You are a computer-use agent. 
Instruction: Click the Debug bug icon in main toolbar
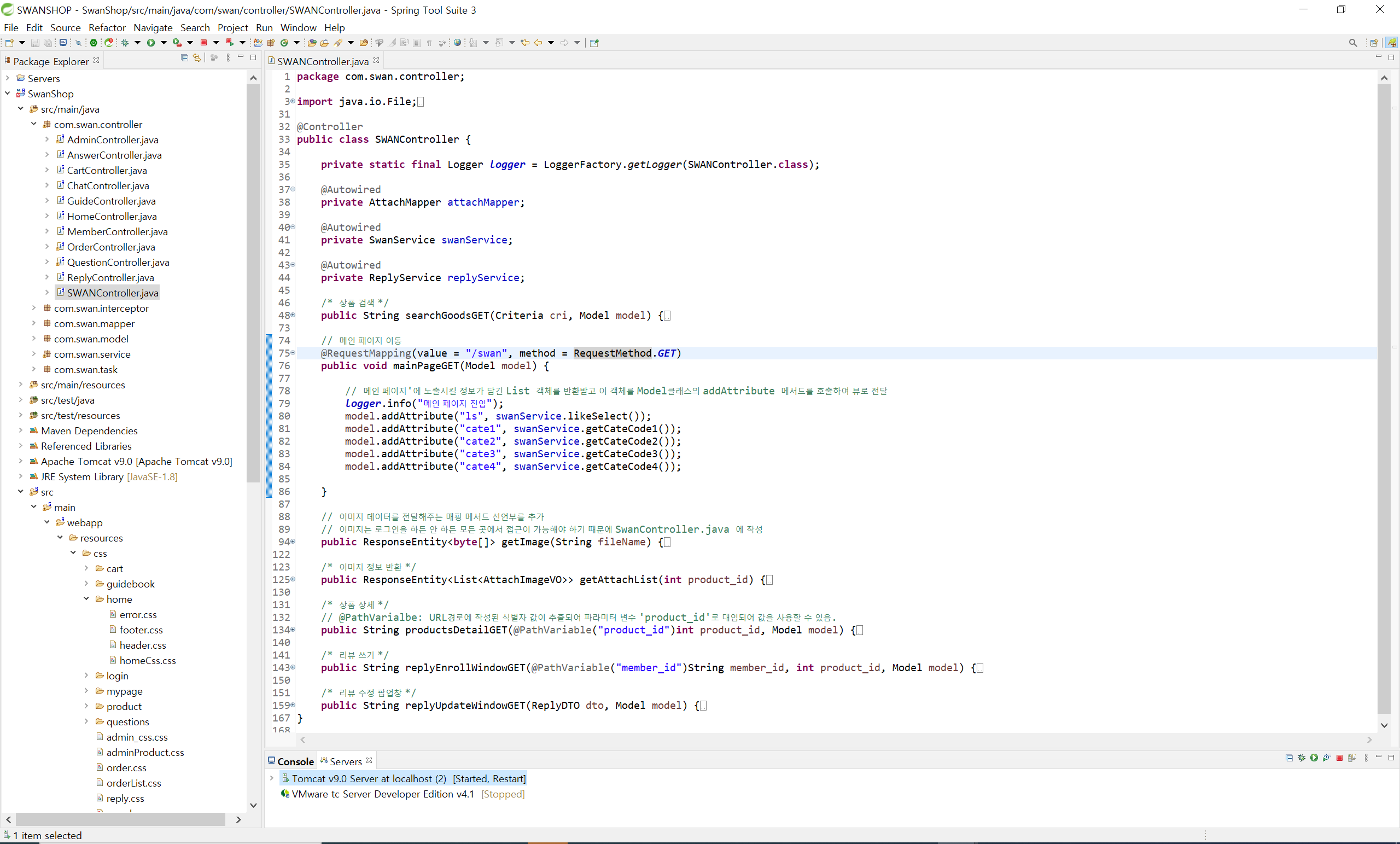tap(125, 43)
